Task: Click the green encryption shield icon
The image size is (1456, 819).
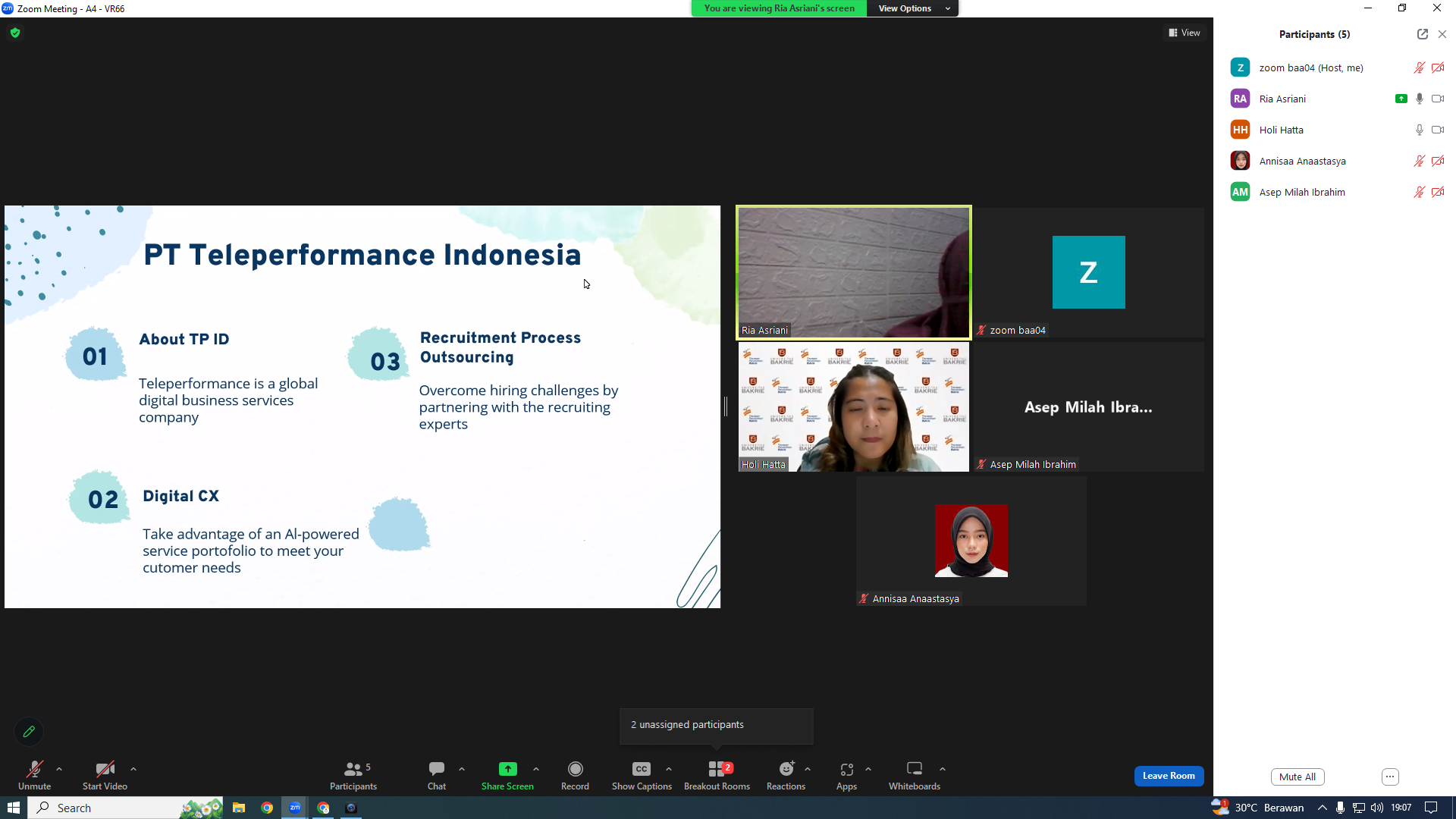Action: coord(15,33)
